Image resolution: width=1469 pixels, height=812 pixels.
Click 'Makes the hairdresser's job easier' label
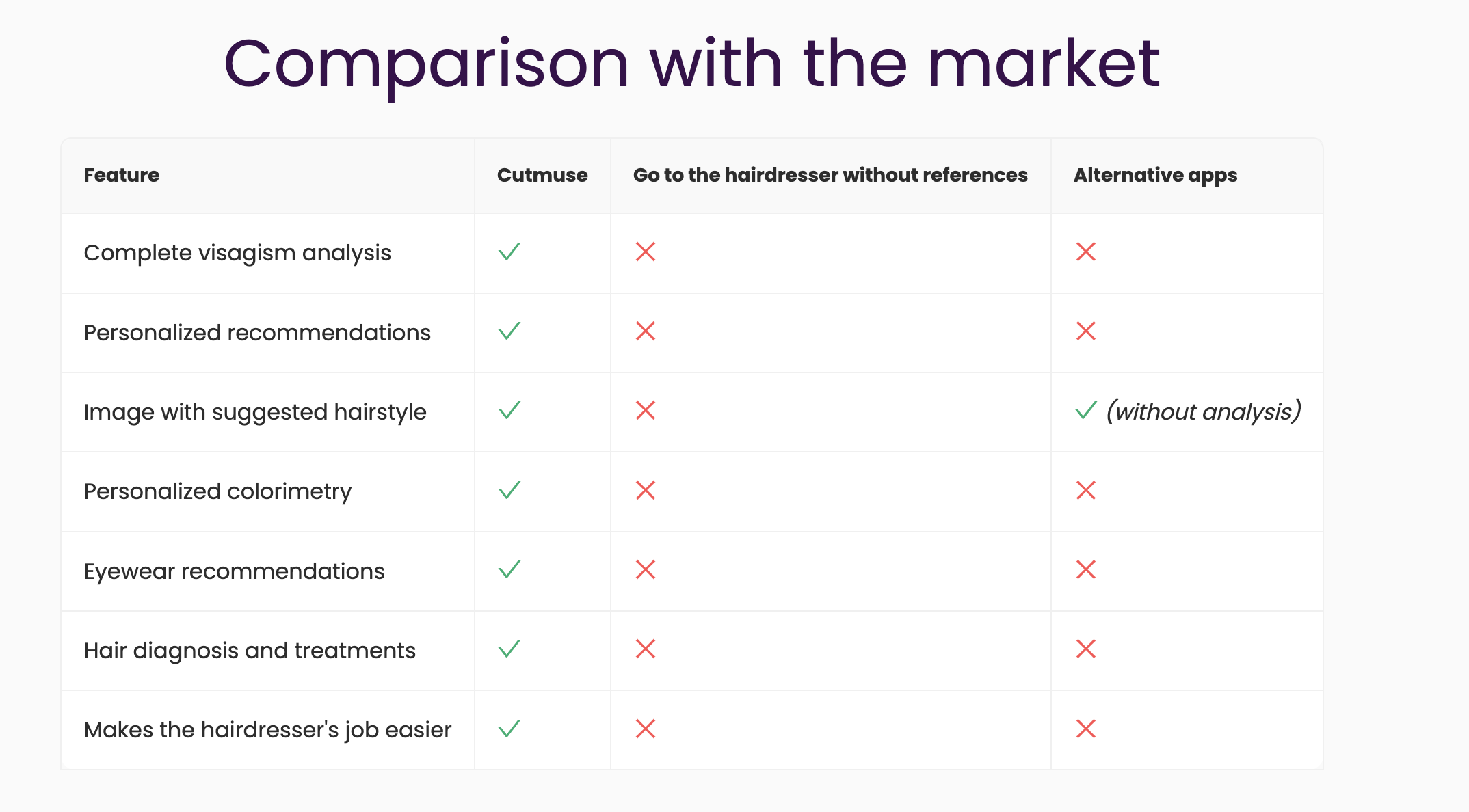267,730
